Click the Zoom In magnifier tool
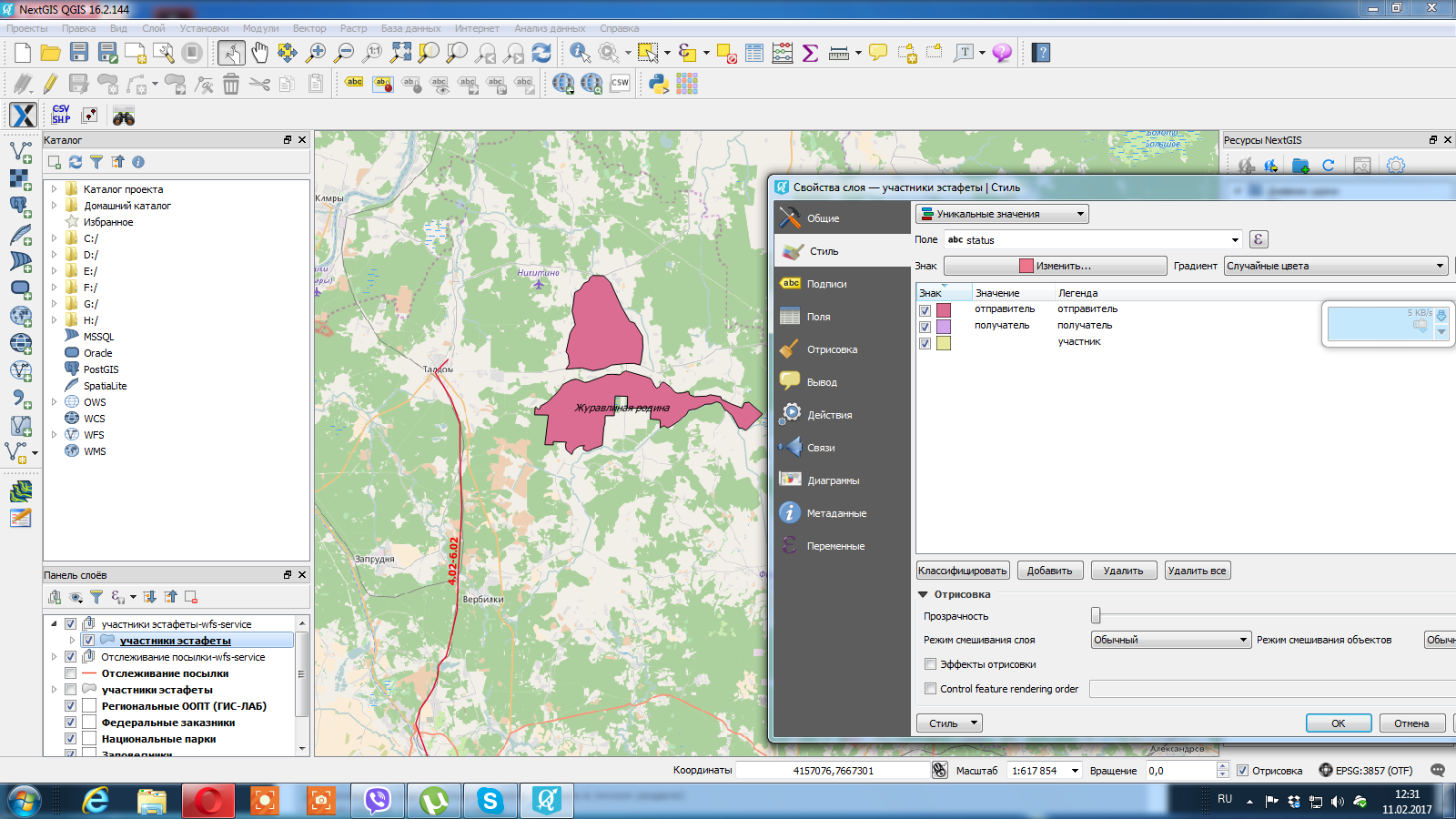 316,53
